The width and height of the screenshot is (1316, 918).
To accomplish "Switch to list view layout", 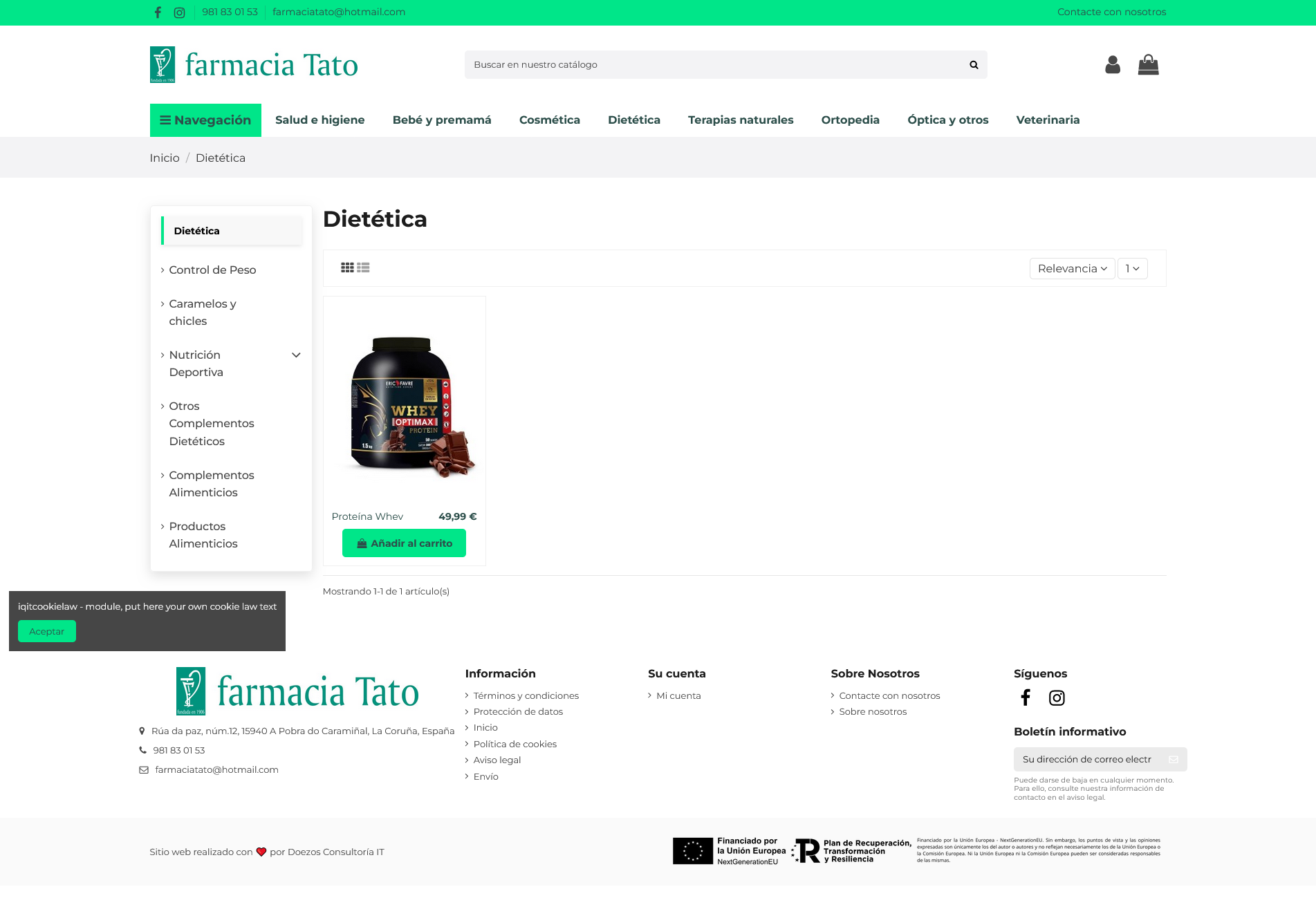I will point(363,268).
